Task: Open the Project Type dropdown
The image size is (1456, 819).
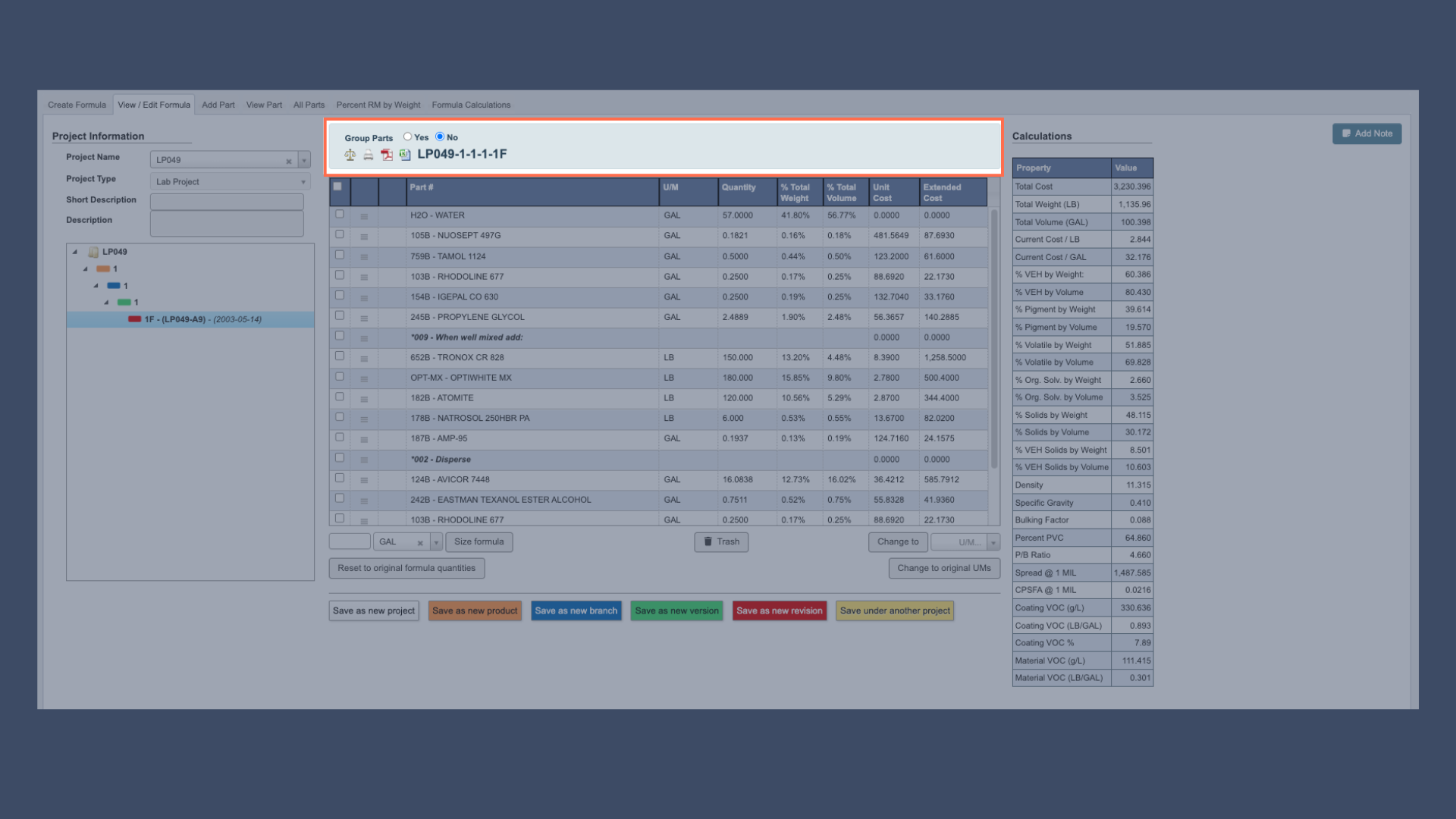Action: click(302, 181)
